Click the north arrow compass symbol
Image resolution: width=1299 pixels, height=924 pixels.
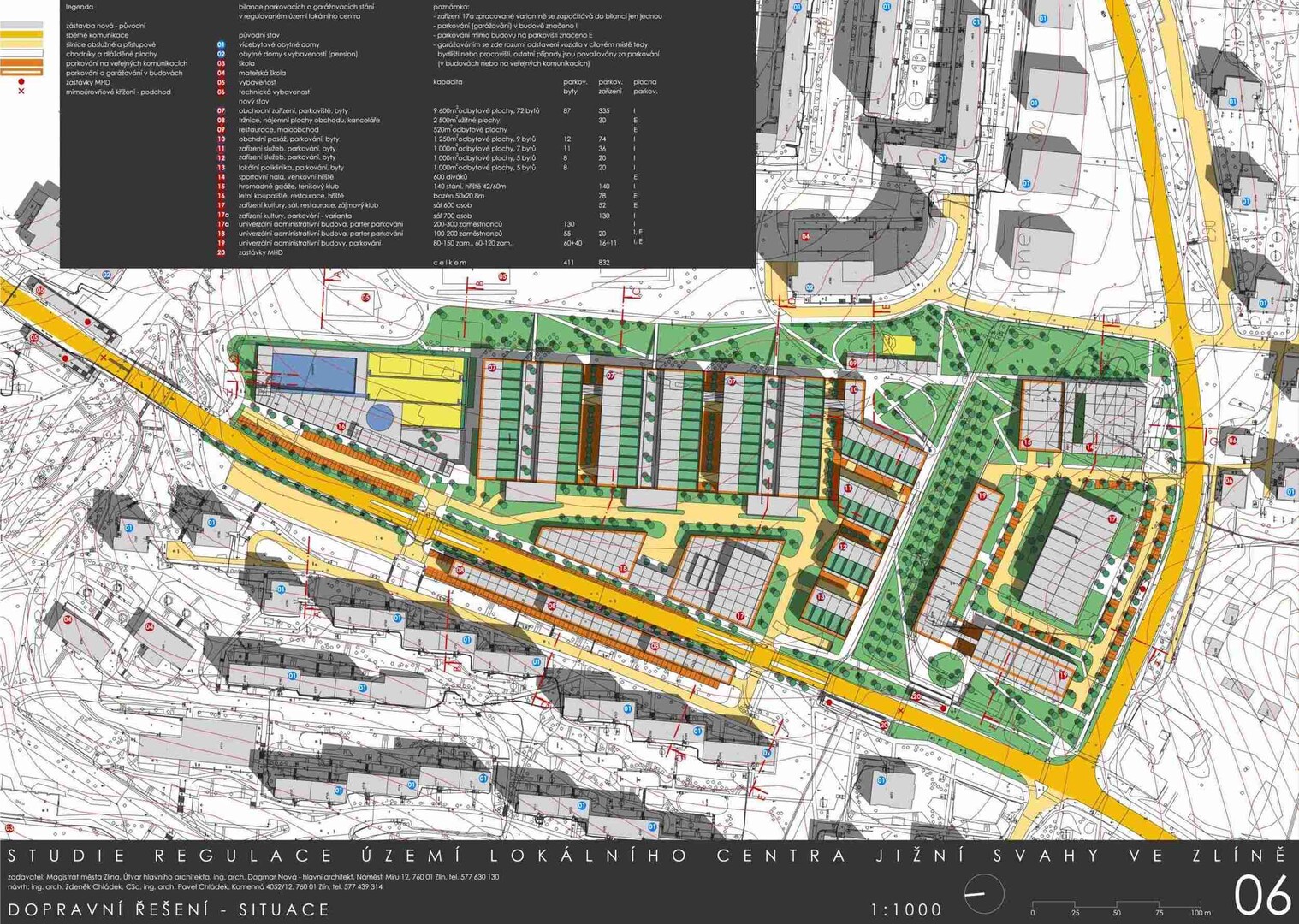(x=984, y=895)
